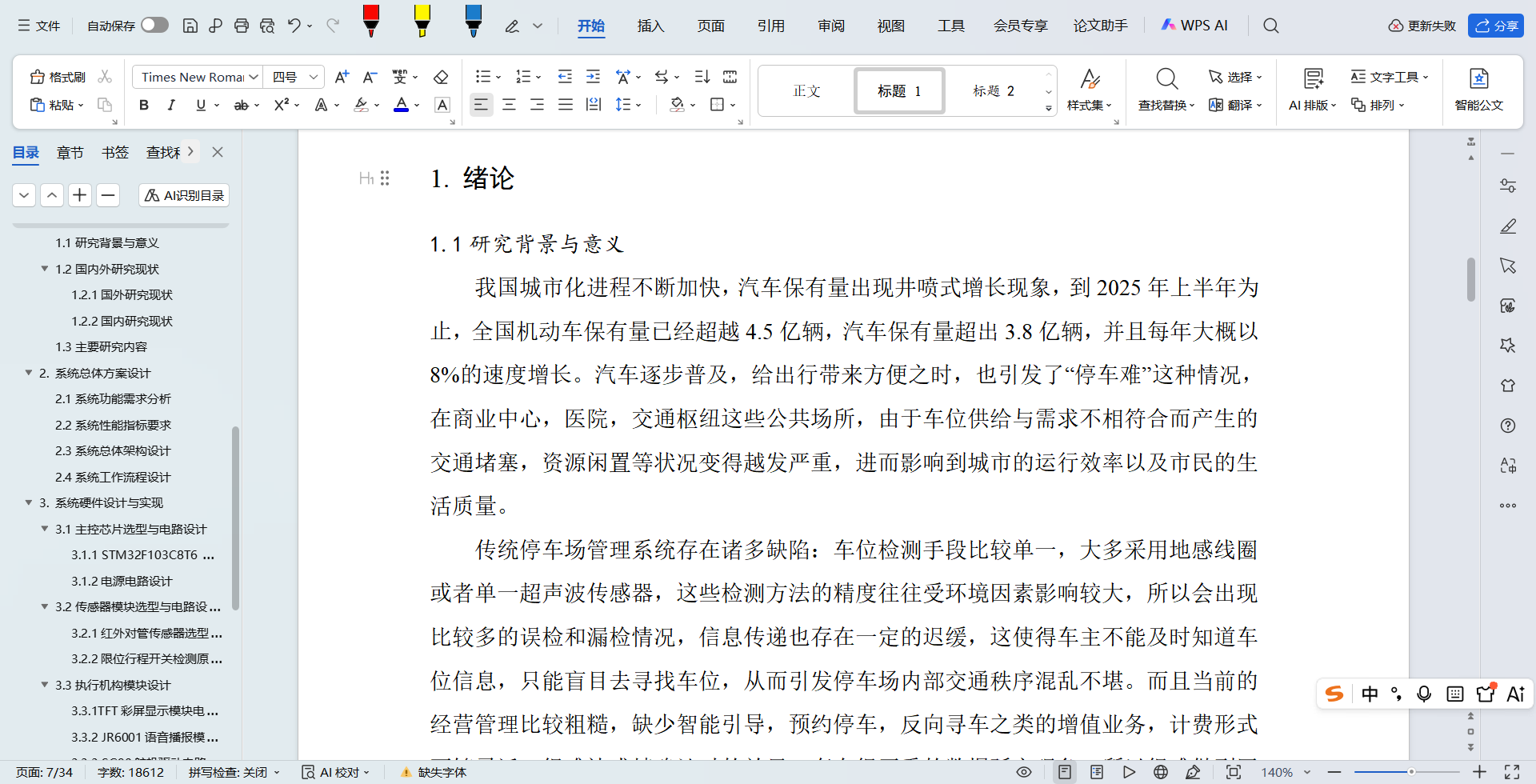Viewport: 1536px width, 784px height.
Task: Click the 智能公文 icon
Action: coord(1478,78)
